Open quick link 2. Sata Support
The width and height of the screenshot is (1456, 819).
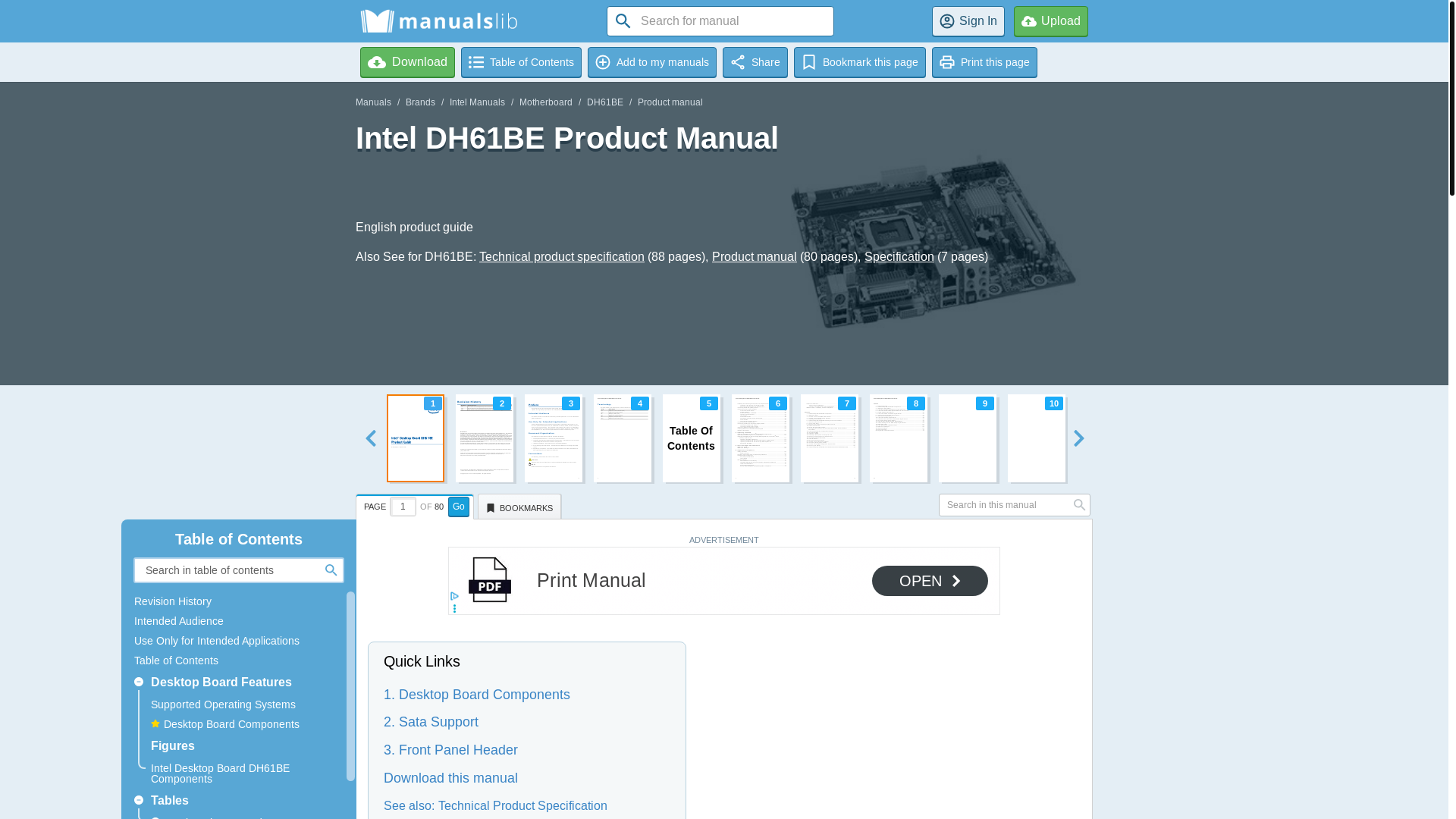431,722
